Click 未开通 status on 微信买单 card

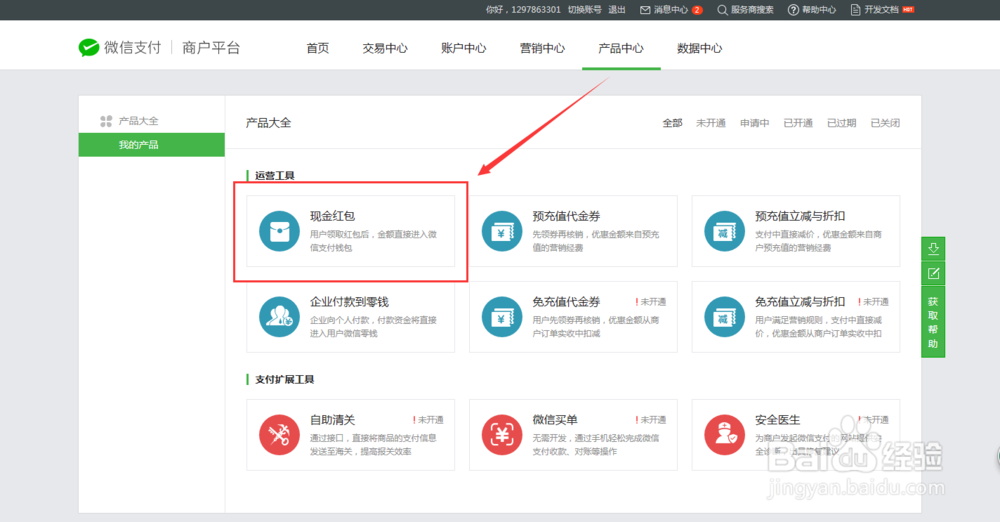pyautogui.click(x=653, y=420)
